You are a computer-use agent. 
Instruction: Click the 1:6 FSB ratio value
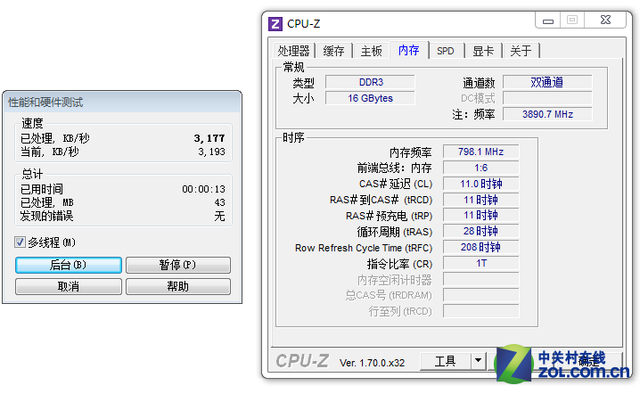pos(481,168)
